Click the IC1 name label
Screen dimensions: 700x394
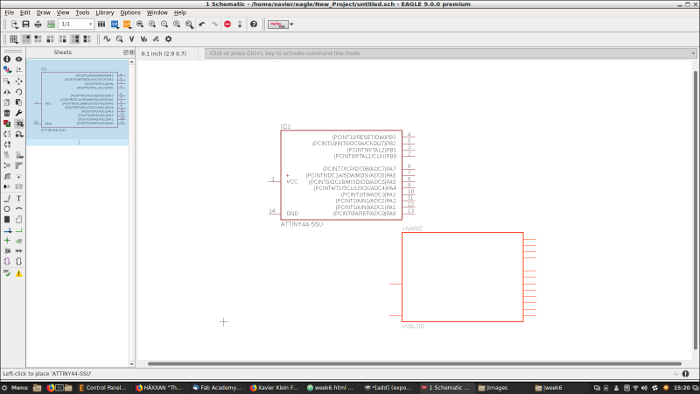285,127
